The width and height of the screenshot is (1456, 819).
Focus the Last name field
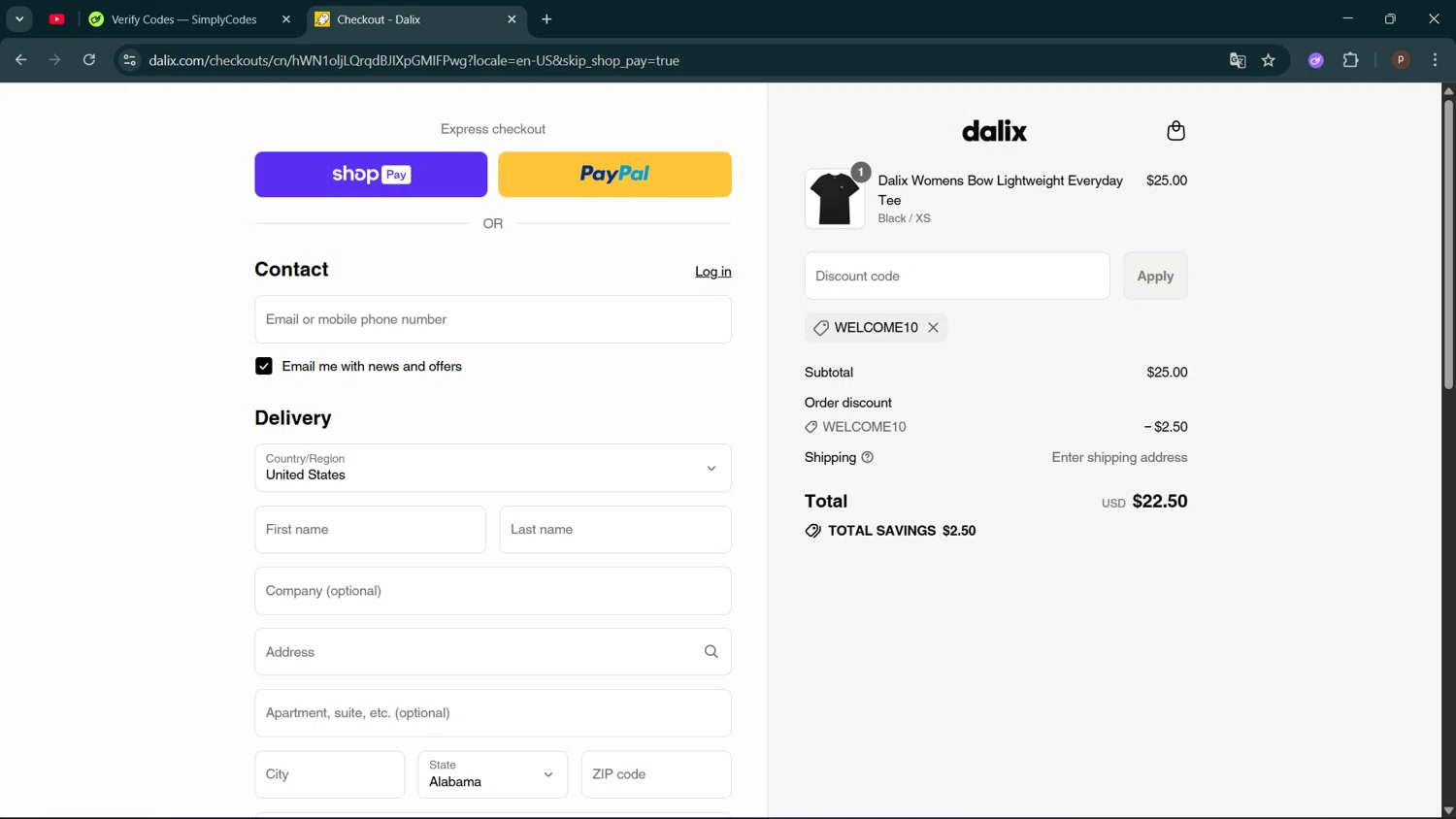click(x=615, y=530)
